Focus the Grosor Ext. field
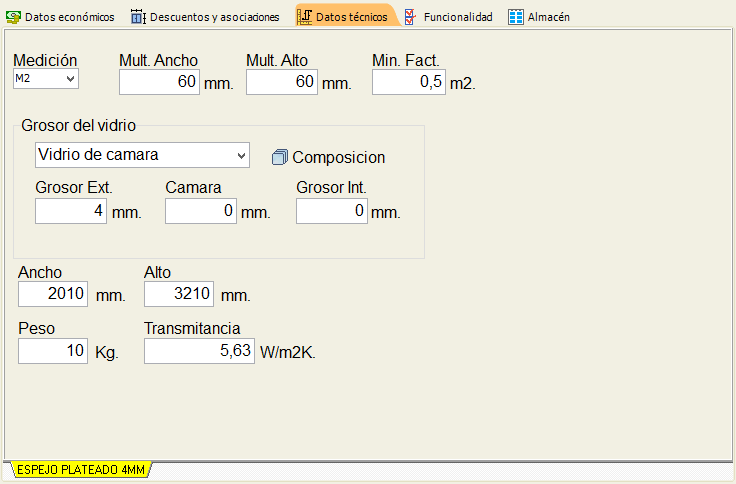Viewport: 736px width, 484px height. point(71,211)
